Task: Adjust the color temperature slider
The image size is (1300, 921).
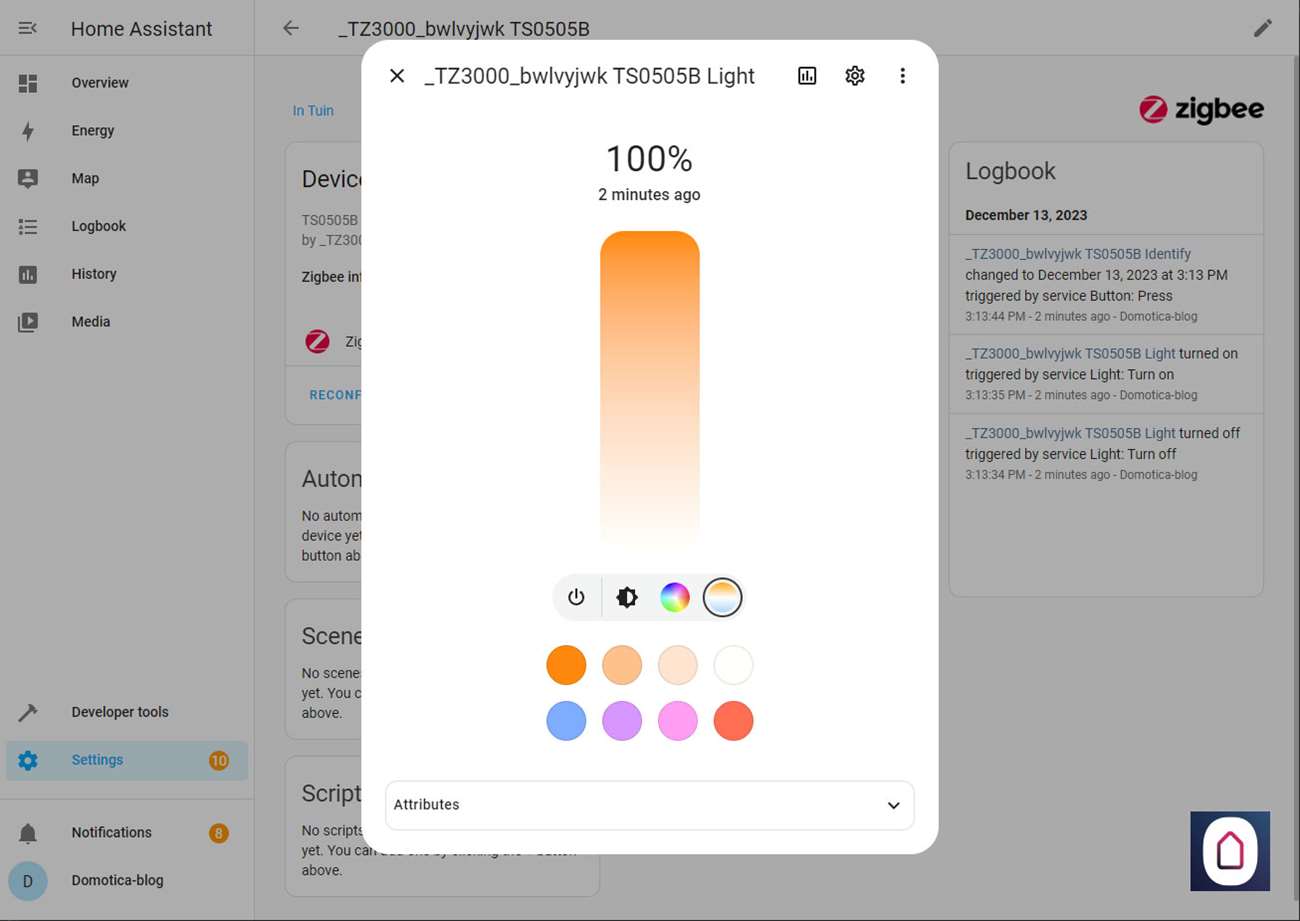Action: [x=650, y=392]
